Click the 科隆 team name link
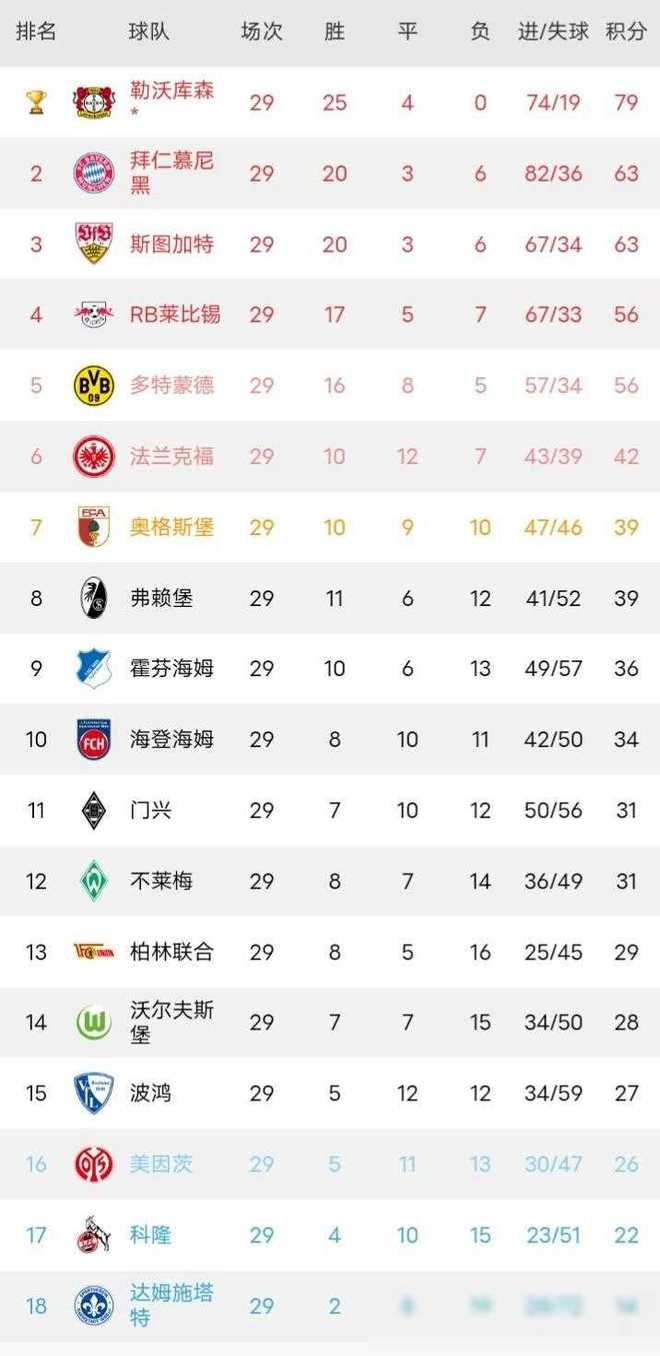The image size is (660, 1356). pyautogui.click(x=151, y=1235)
